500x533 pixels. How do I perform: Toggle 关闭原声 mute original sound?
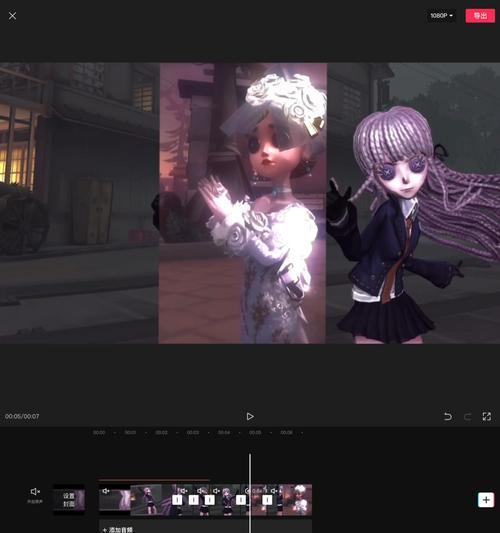(35, 495)
